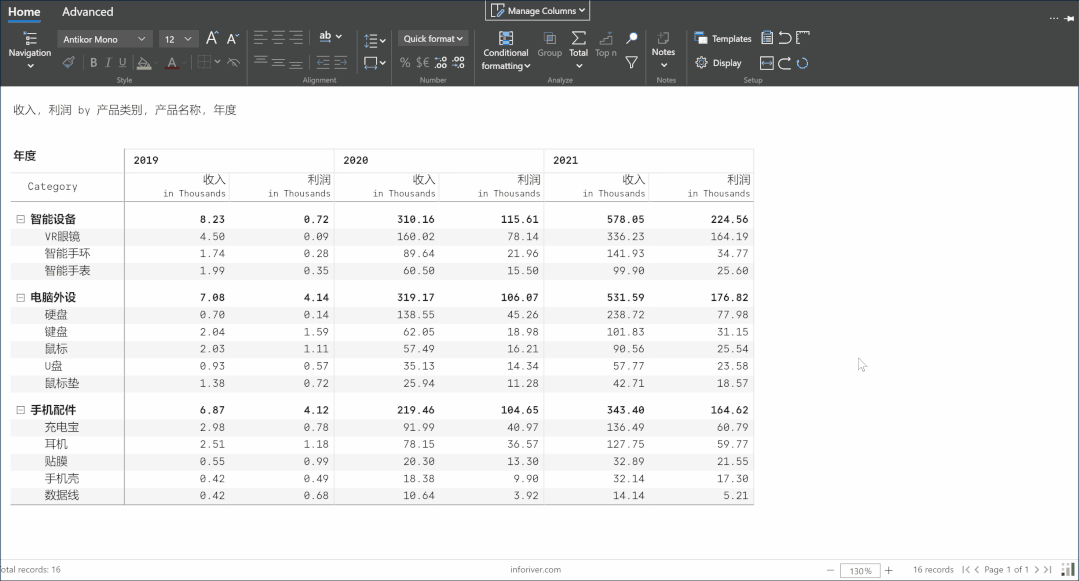Open the Notes menu

pos(663,50)
